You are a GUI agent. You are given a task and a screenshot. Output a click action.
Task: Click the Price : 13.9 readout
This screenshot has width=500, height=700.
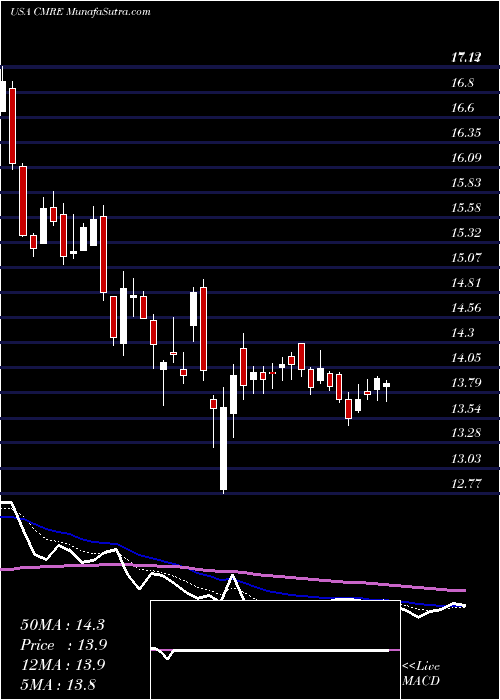(63, 645)
